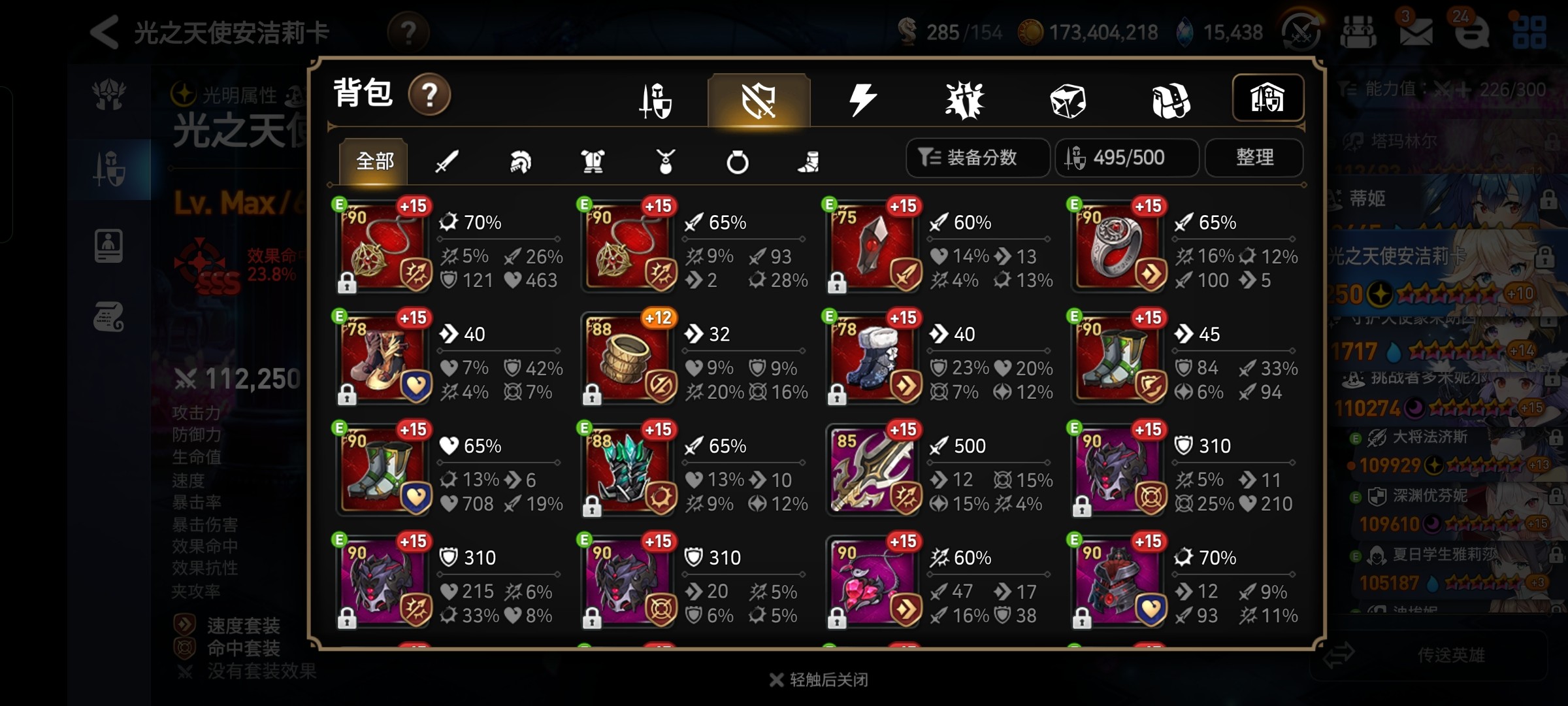Filter equipment by necklace icon
This screenshot has height=706, width=1568.
665,161
